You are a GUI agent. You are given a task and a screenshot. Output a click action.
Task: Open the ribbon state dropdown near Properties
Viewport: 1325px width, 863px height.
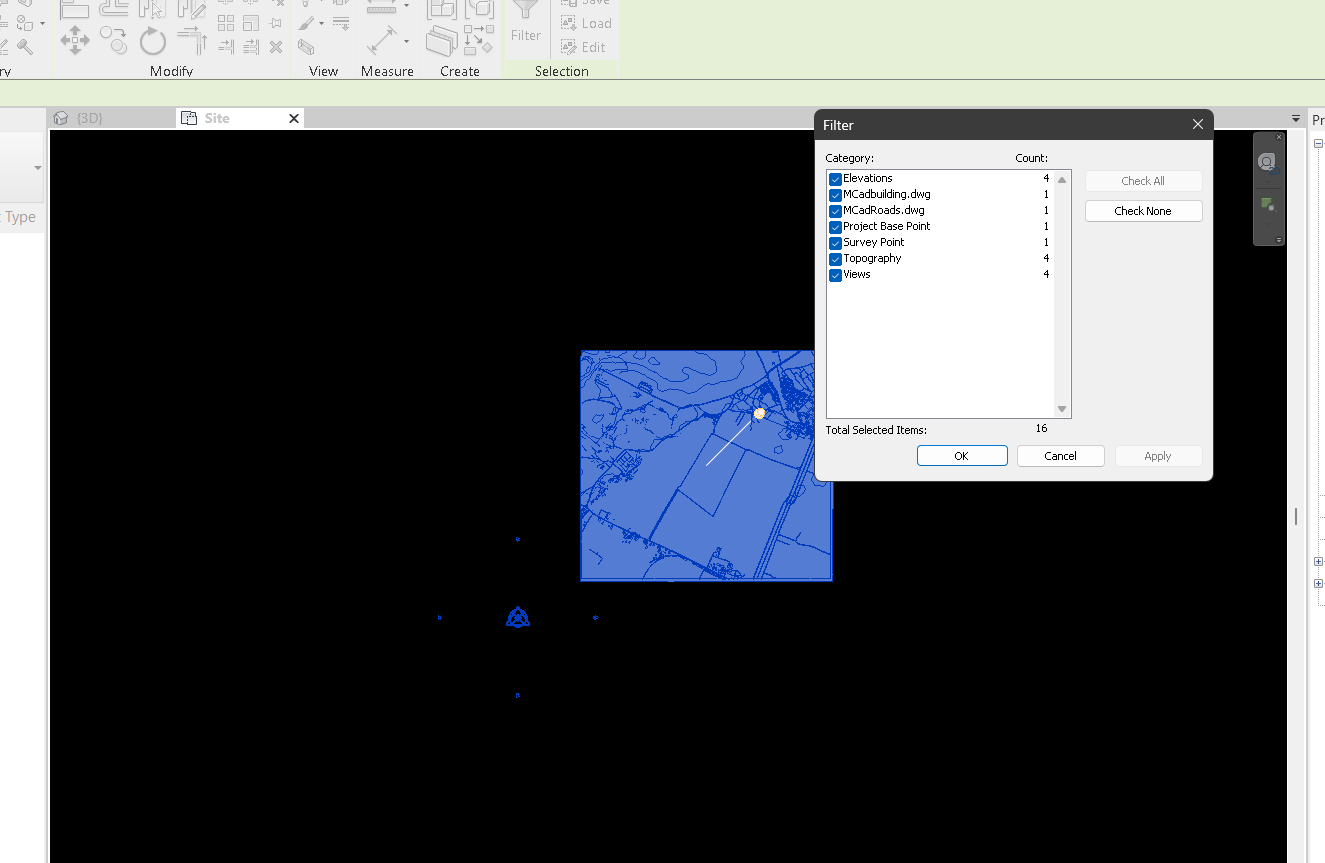(1296, 118)
